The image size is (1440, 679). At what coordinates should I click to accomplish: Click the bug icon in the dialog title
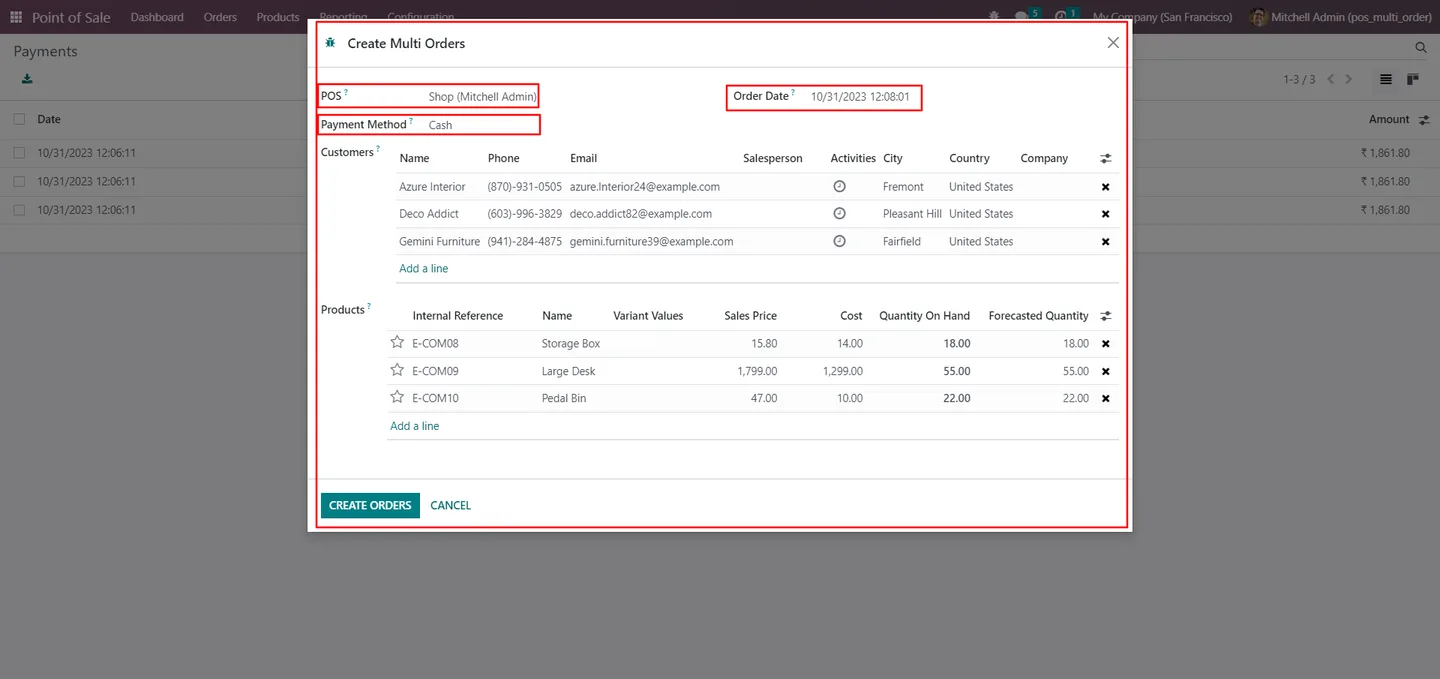point(331,43)
